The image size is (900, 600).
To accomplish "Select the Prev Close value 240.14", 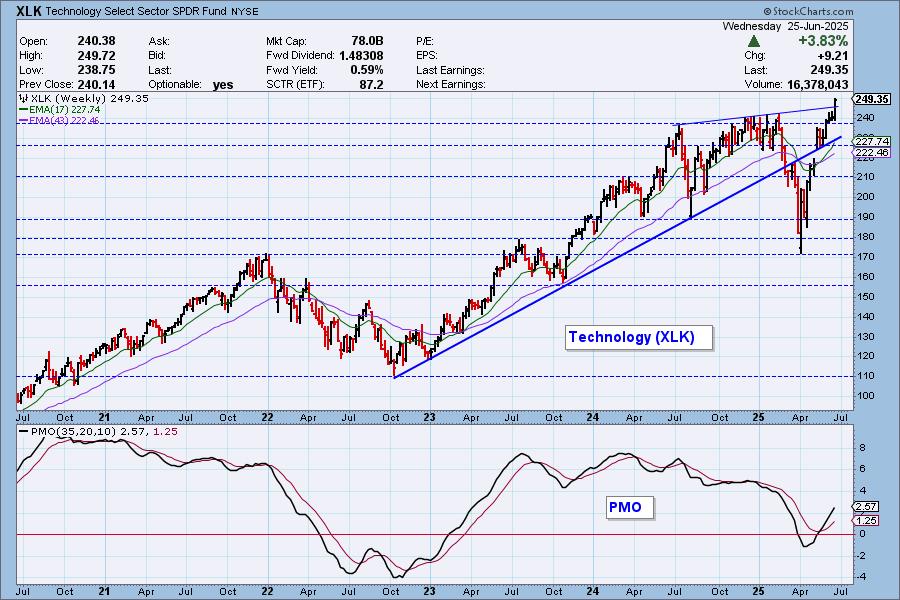I will (96, 84).
